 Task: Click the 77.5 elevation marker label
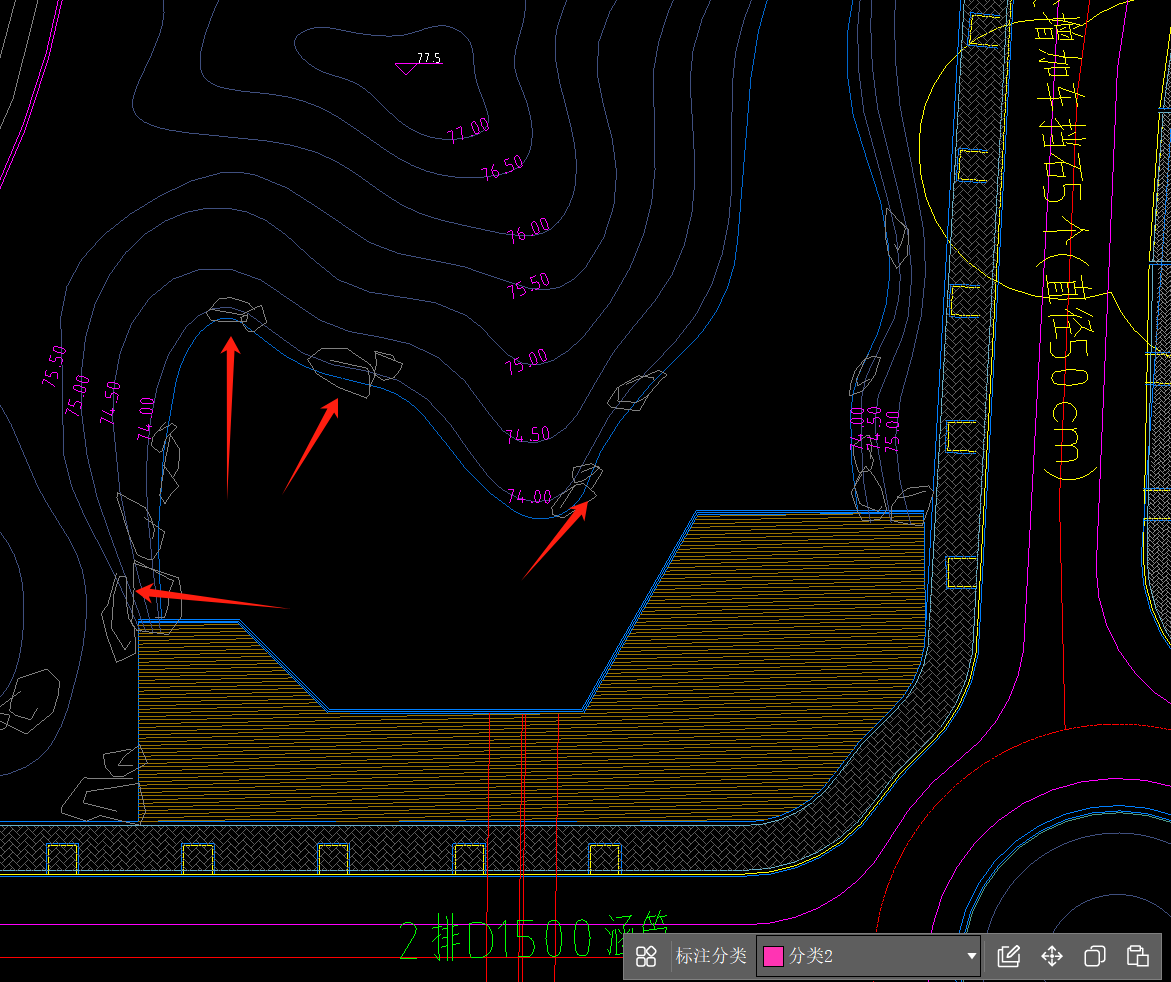pos(429,58)
